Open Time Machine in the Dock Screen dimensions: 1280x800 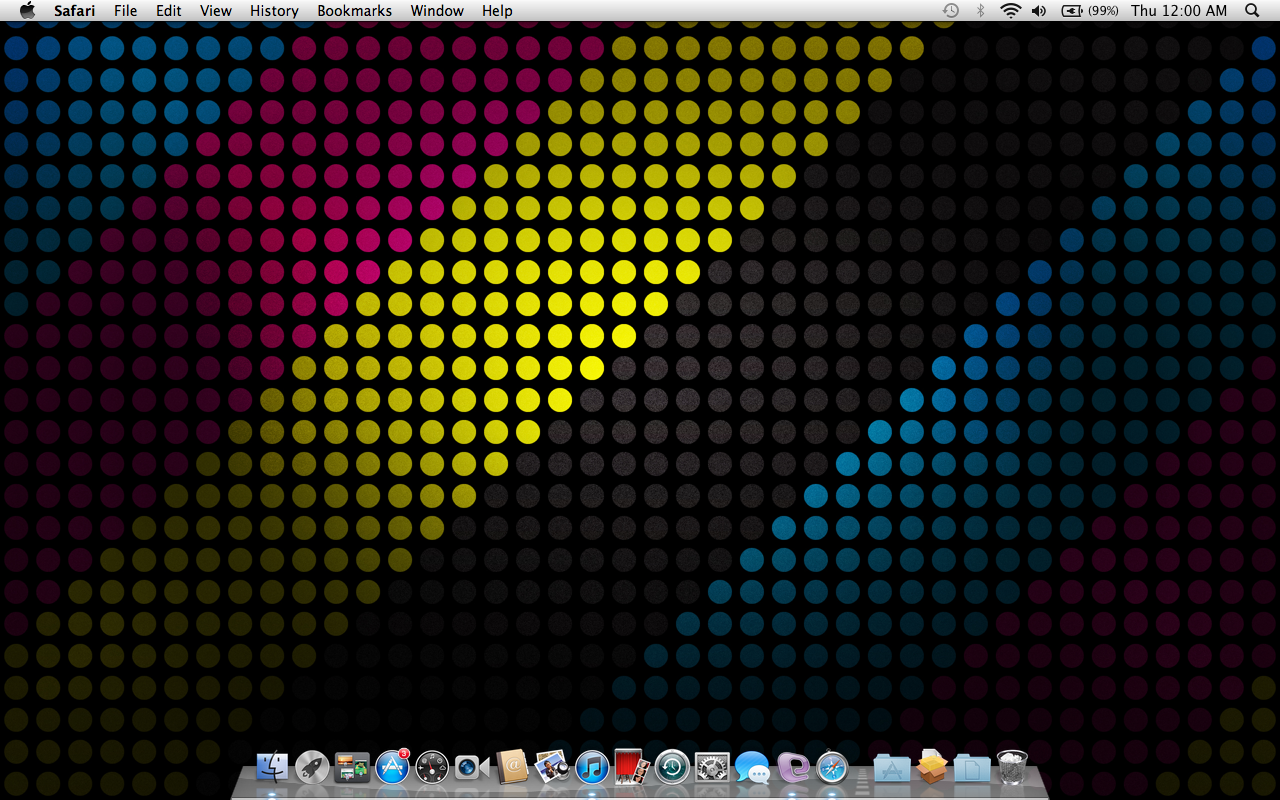click(672, 767)
